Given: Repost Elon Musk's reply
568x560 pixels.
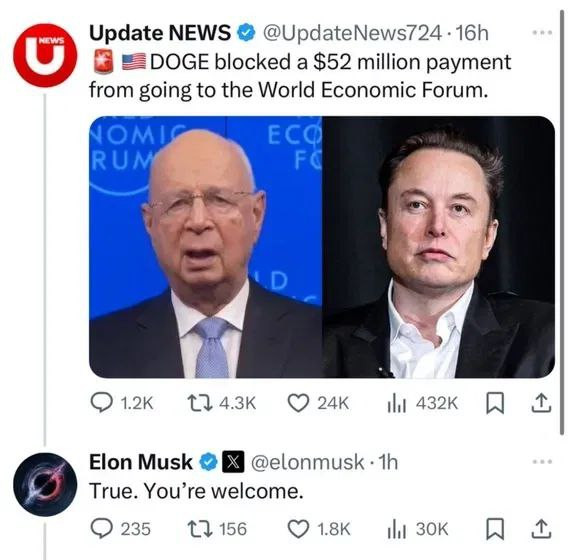Looking at the screenshot, I should point(217,529).
